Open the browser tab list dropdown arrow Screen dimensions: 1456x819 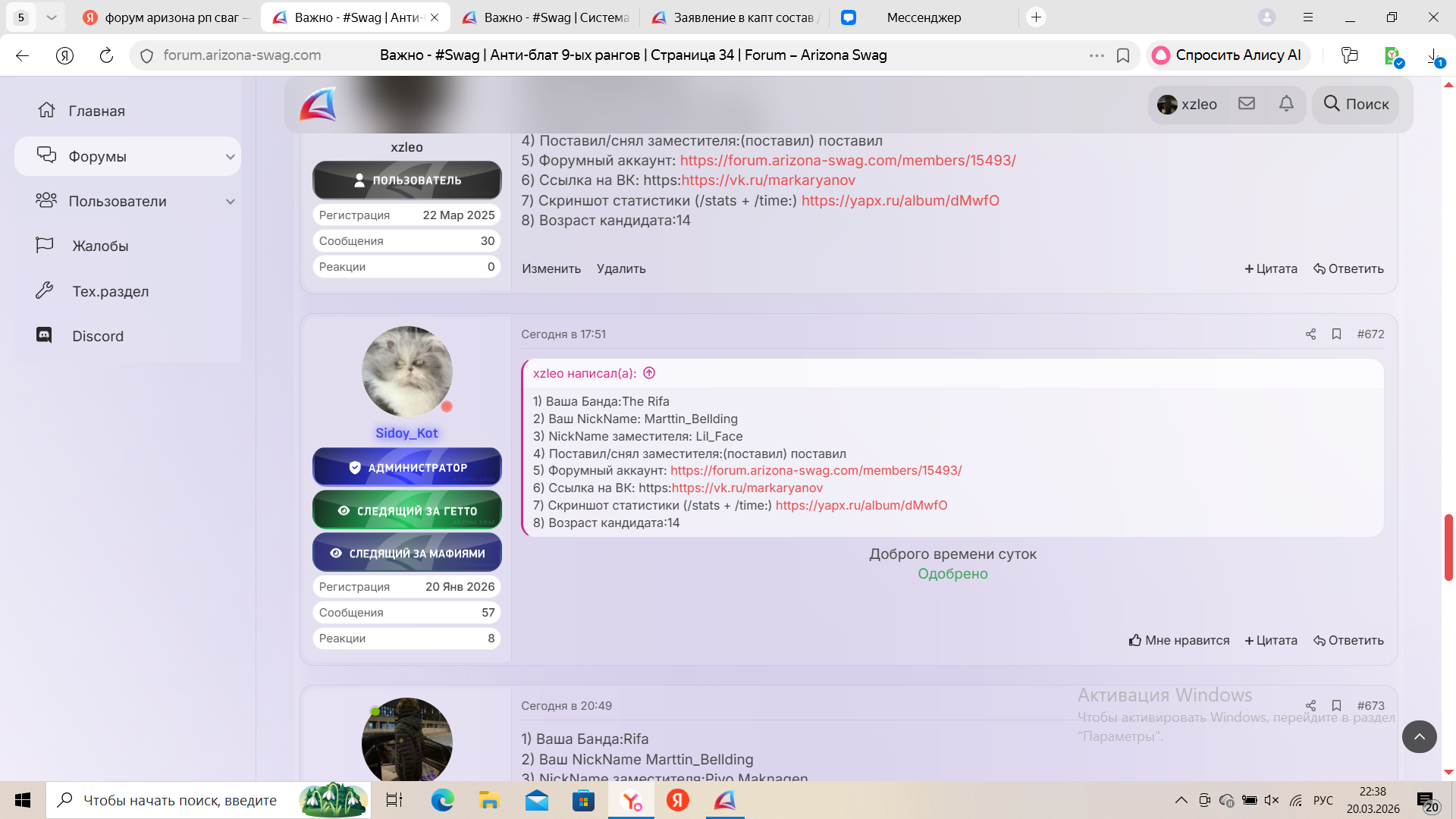coord(51,17)
